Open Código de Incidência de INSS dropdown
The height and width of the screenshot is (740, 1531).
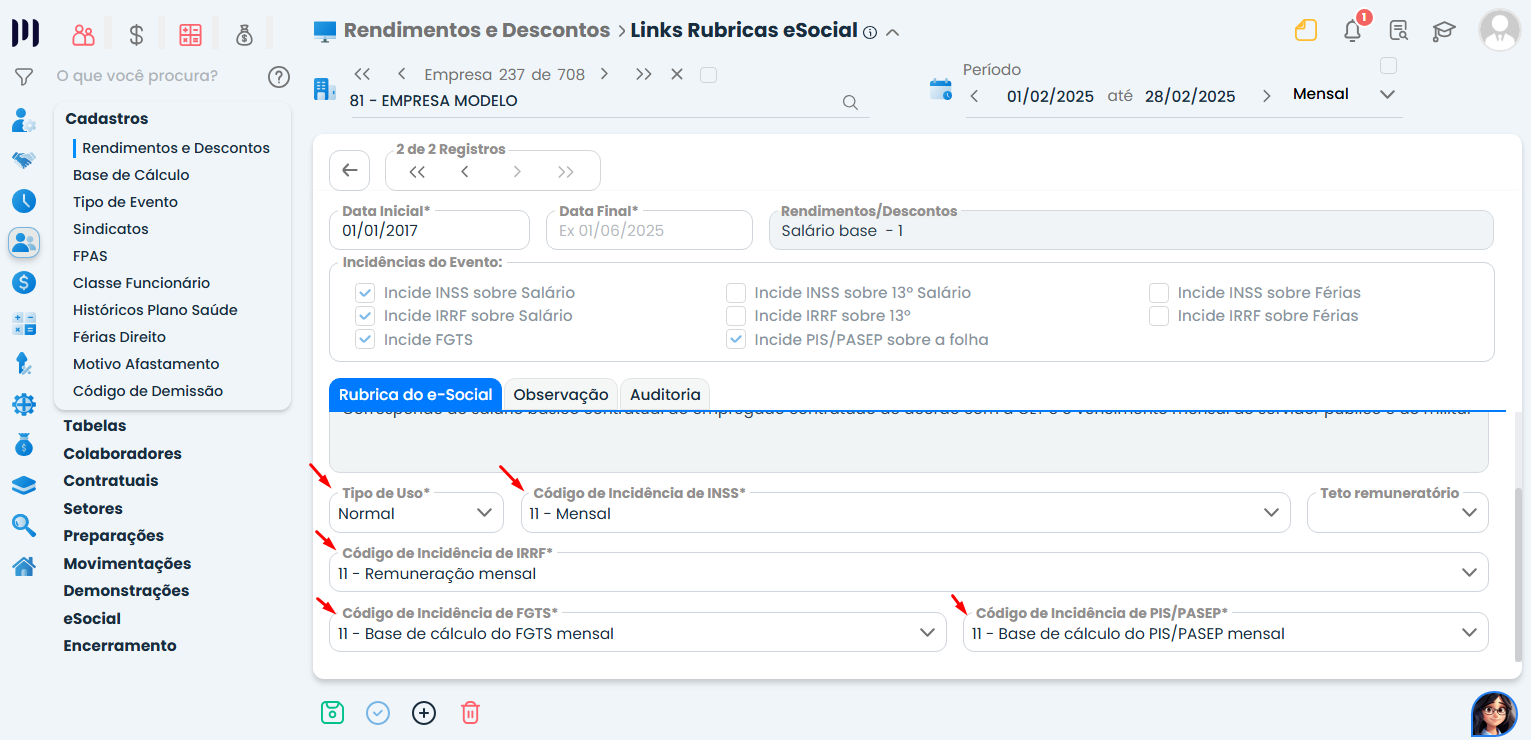click(x=906, y=513)
